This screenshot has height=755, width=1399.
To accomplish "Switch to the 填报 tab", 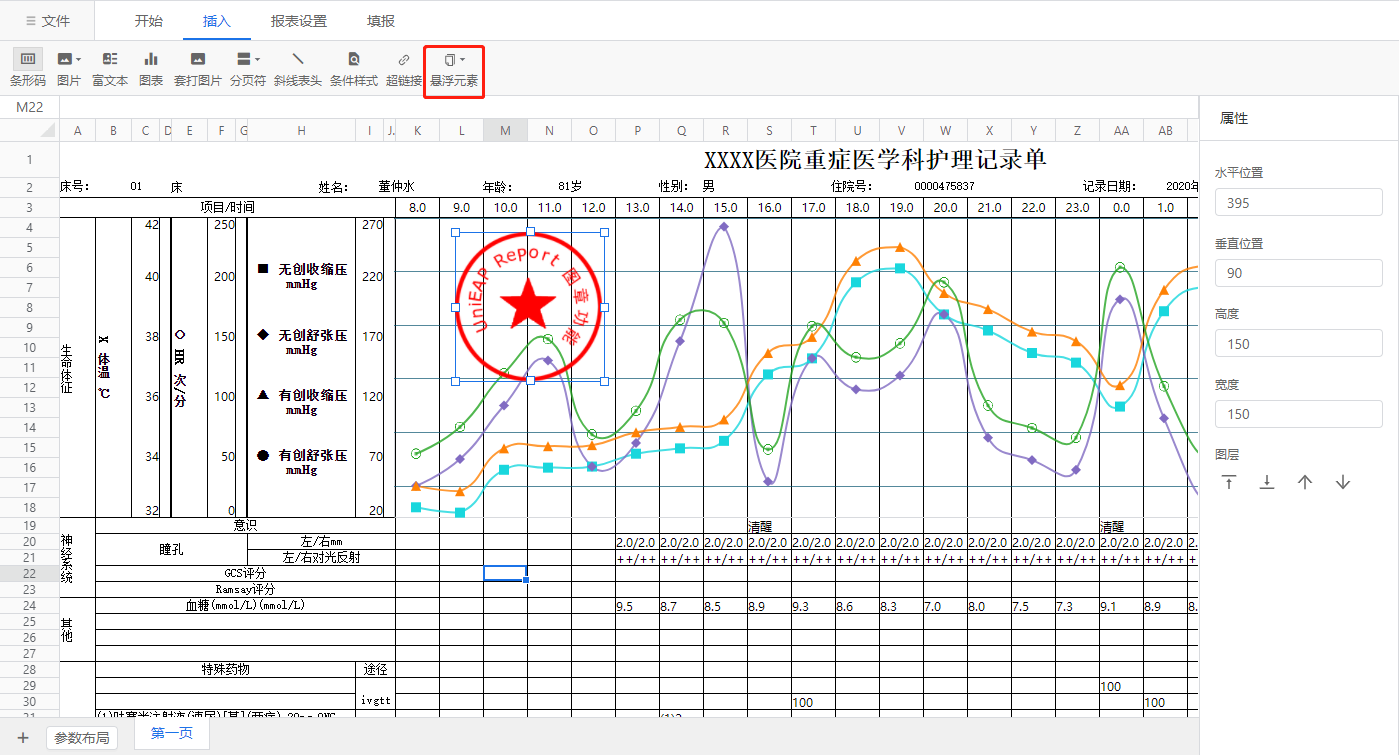I will (x=381, y=20).
